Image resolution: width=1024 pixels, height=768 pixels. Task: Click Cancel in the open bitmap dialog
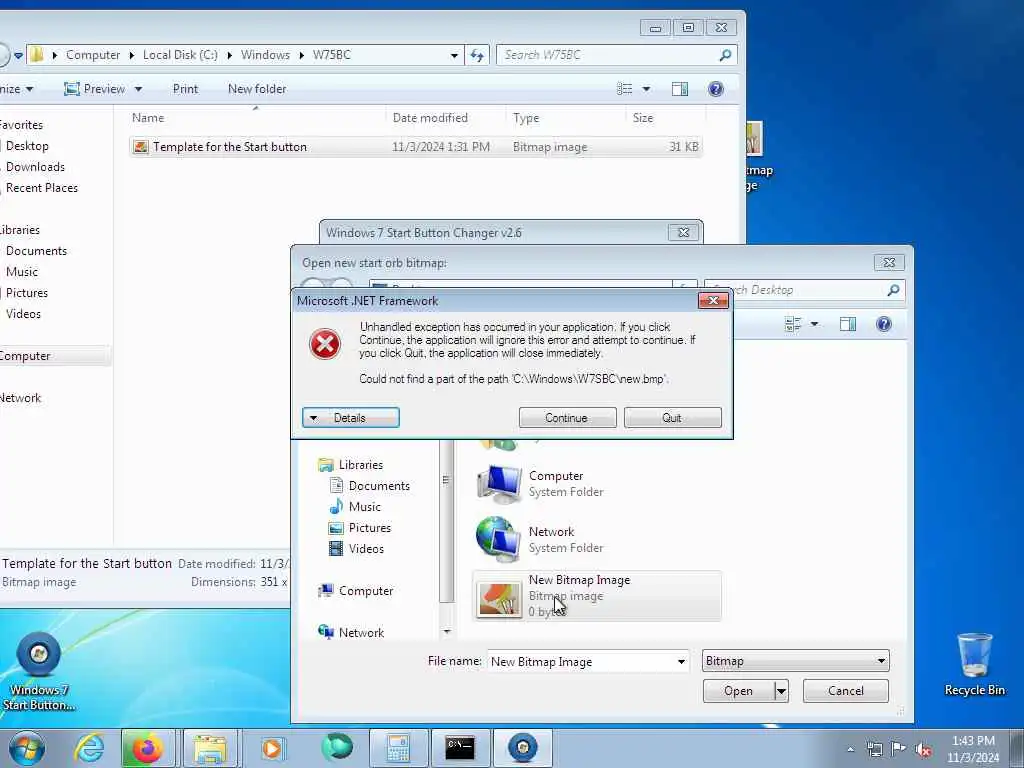point(845,691)
